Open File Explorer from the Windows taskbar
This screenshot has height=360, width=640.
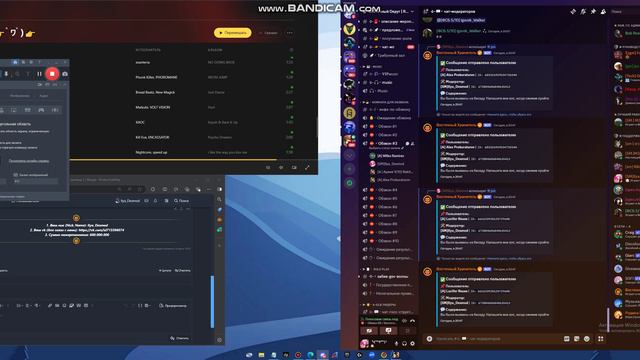[261, 355]
